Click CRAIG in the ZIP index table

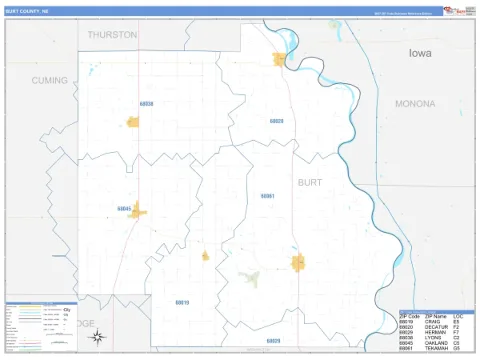tap(432, 322)
